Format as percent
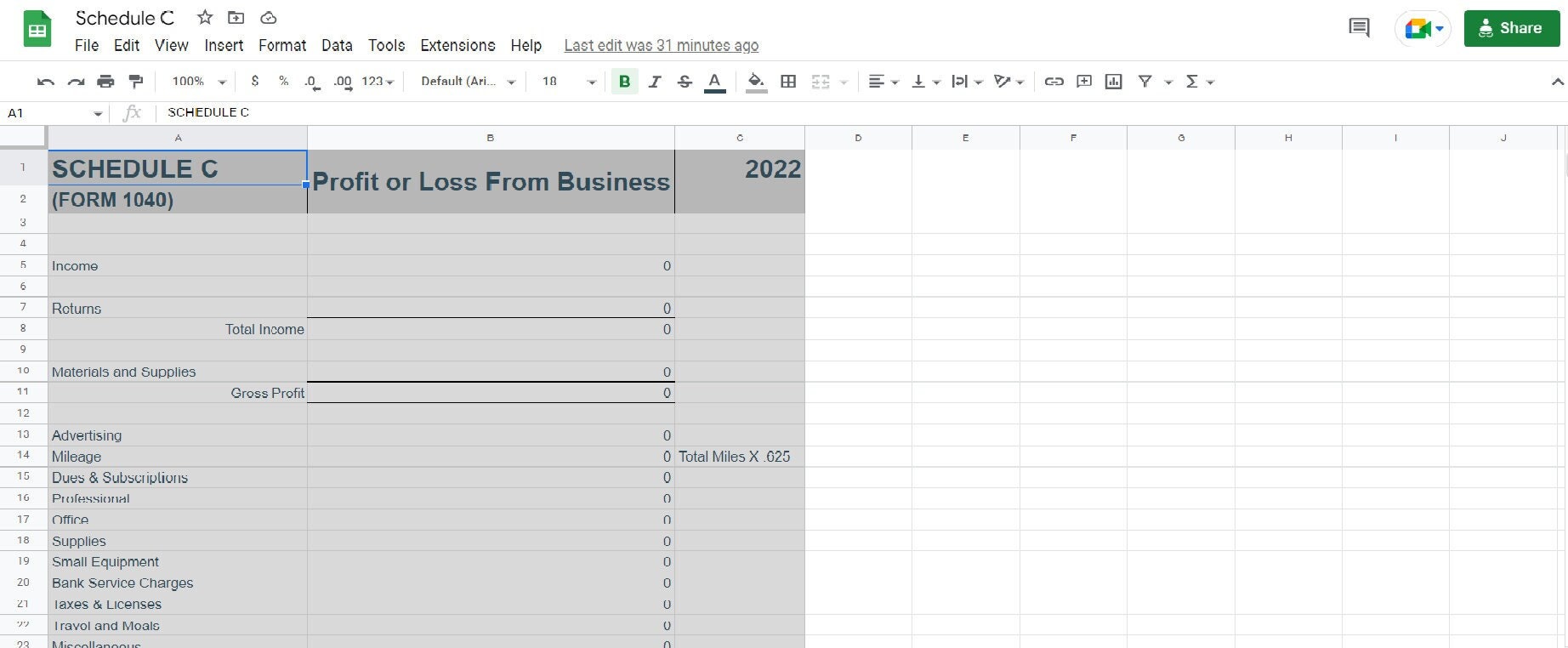The width and height of the screenshot is (1568, 648). 283,82
